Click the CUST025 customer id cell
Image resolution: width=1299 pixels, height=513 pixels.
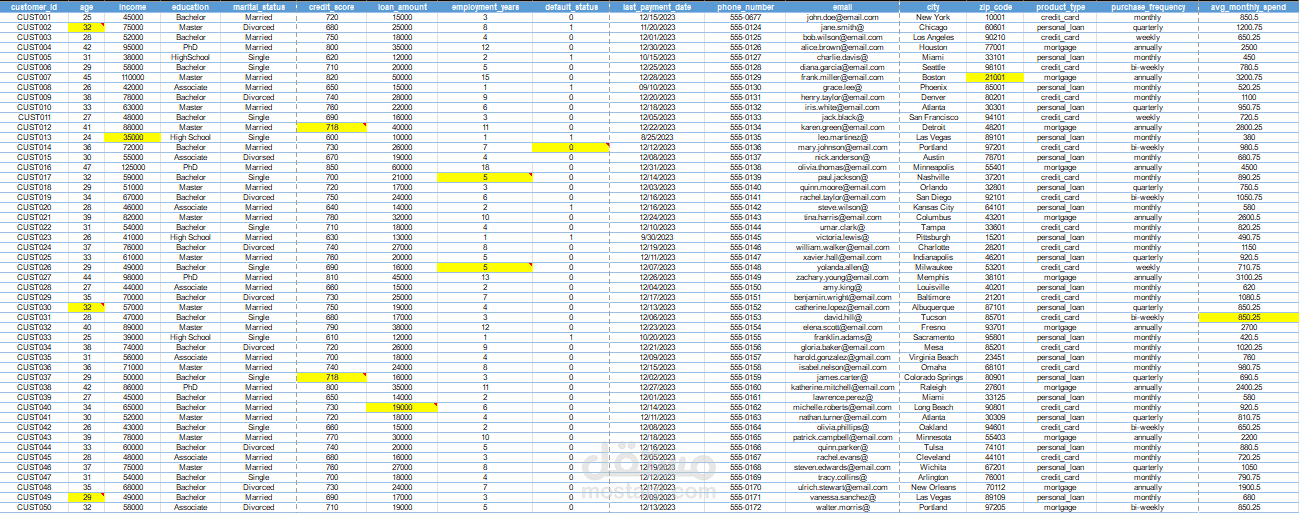pyautogui.click(x=35, y=257)
